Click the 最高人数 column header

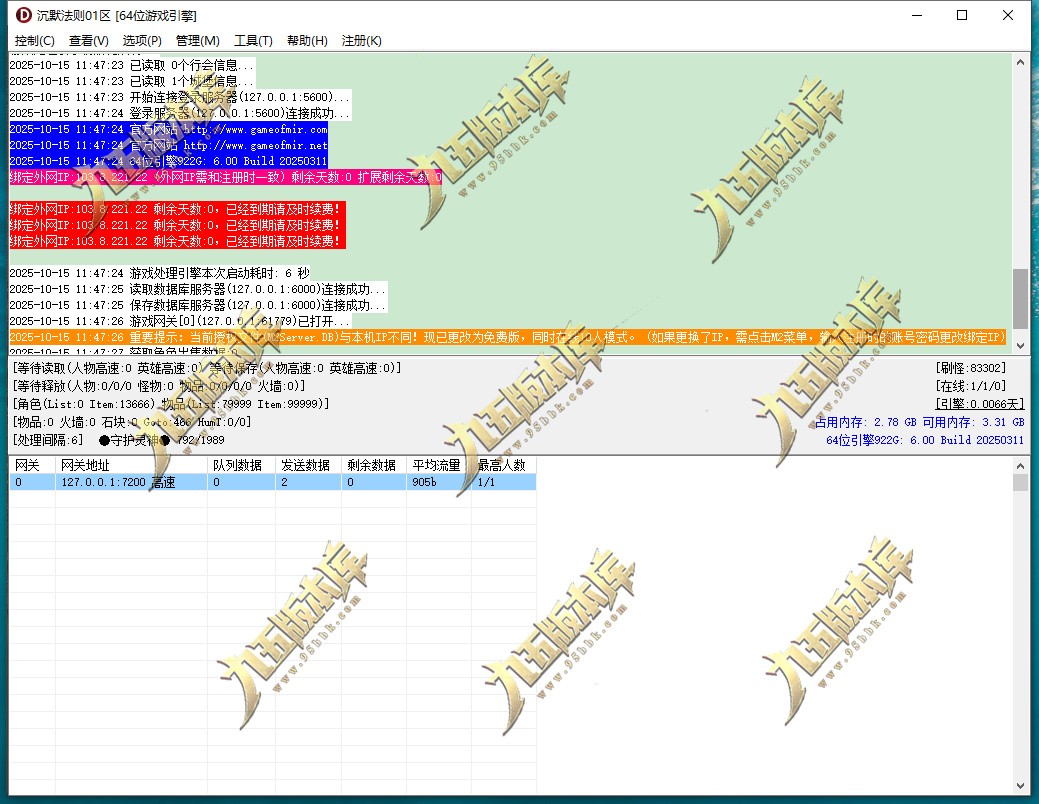[504, 465]
